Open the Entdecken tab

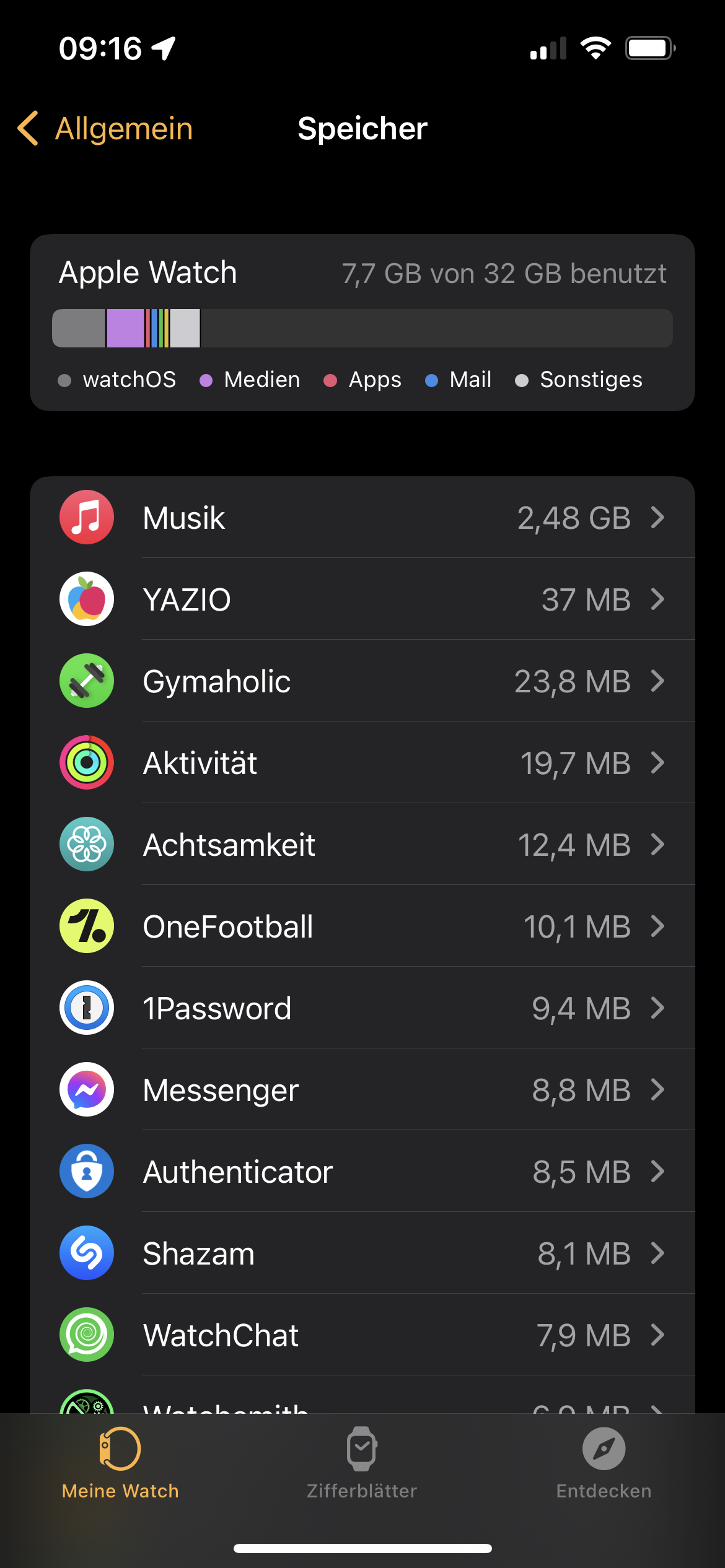pyautogui.click(x=604, y=1463)
